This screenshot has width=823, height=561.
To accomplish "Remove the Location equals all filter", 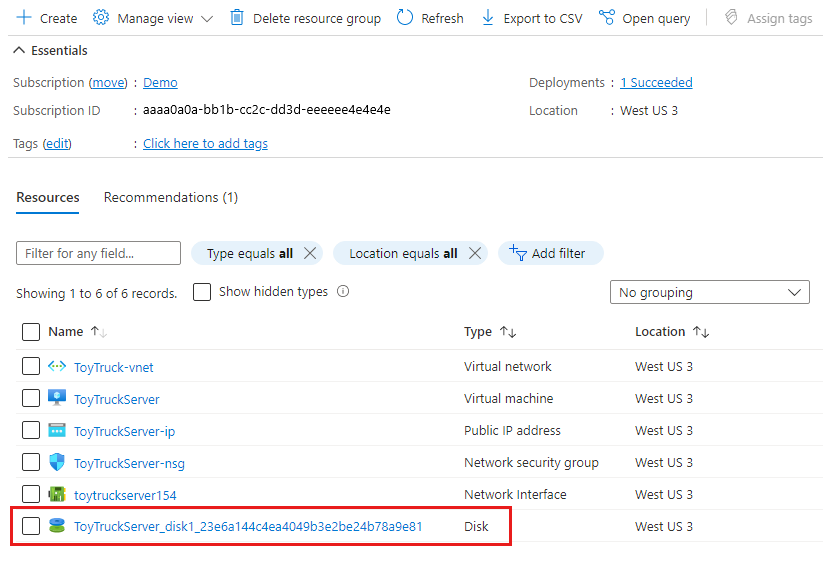I will point(475,253).
